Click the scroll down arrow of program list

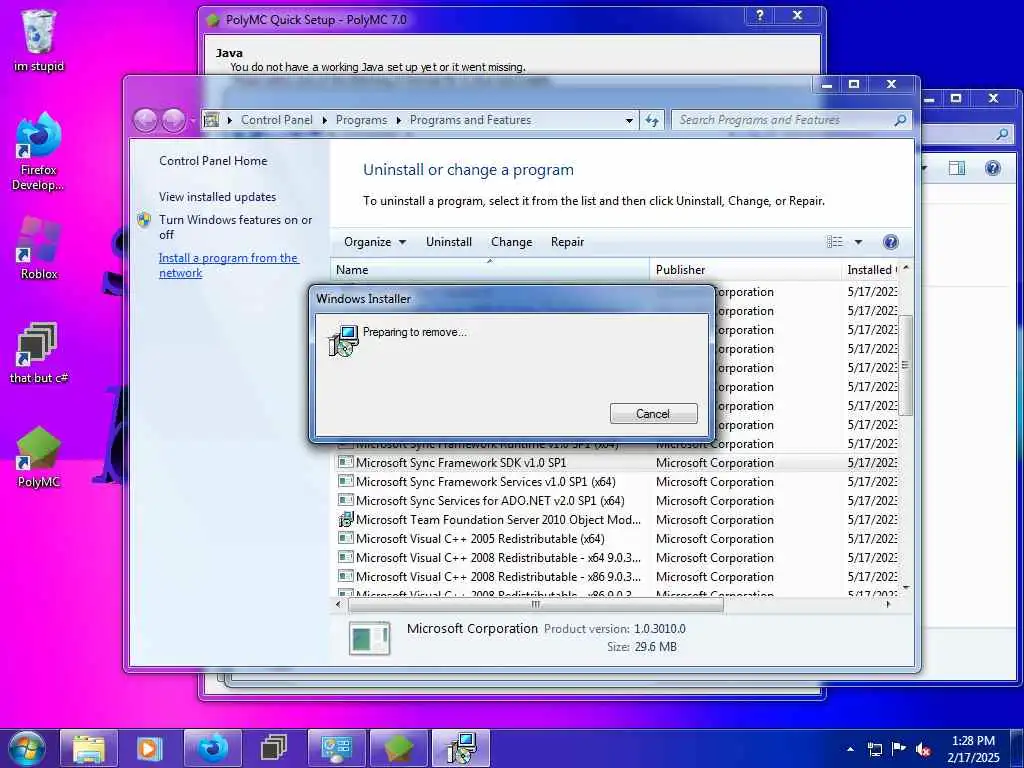pos(906,588)
